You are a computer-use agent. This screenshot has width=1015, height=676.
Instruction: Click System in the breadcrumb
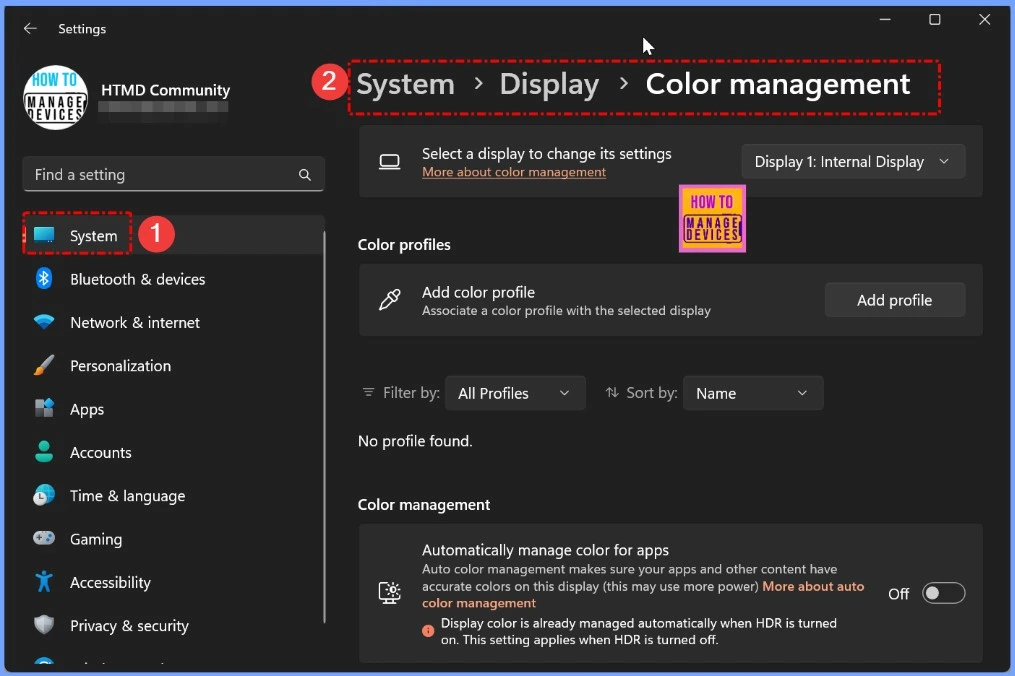point(406,84)
